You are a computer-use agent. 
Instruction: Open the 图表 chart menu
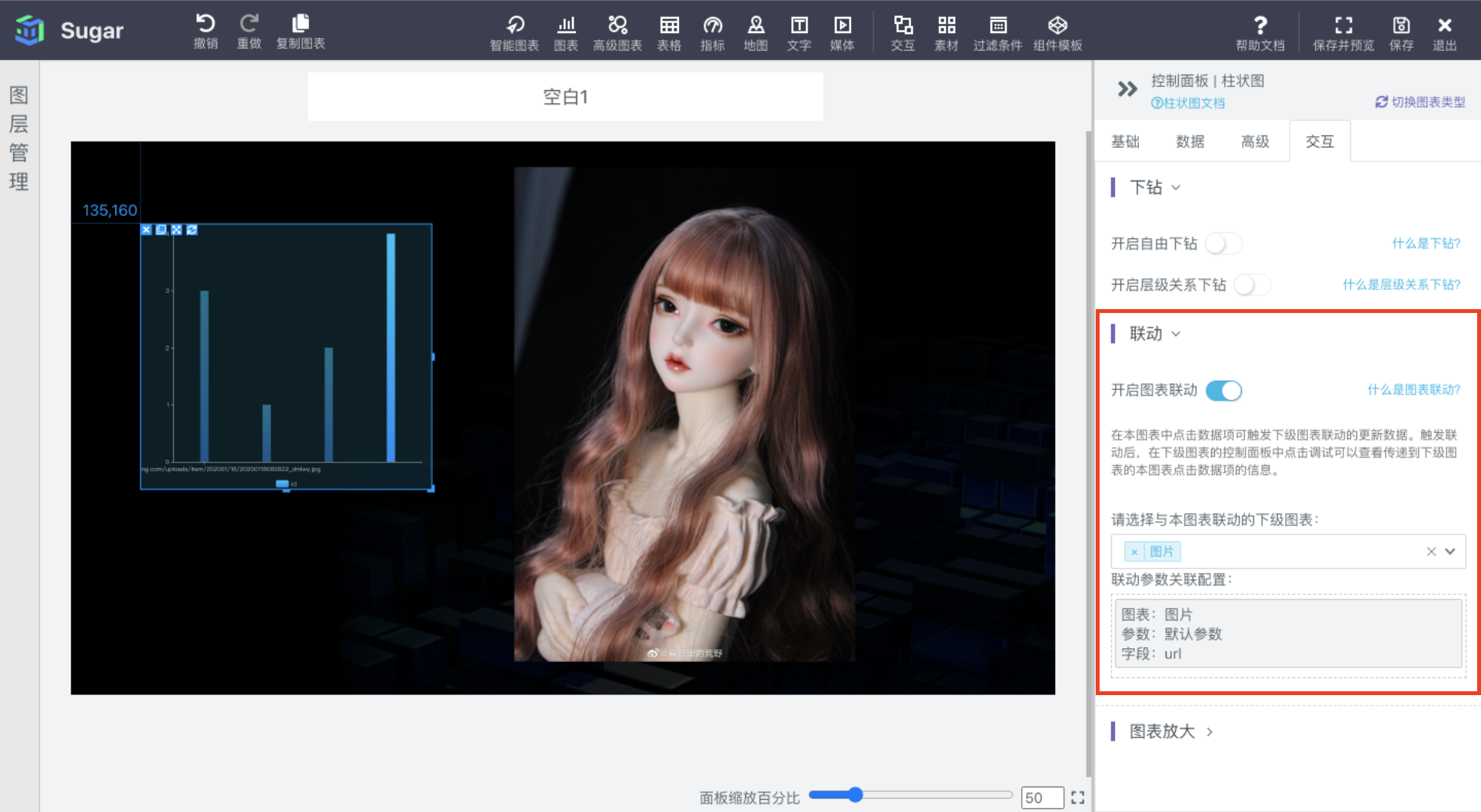[x=566, y=34]
